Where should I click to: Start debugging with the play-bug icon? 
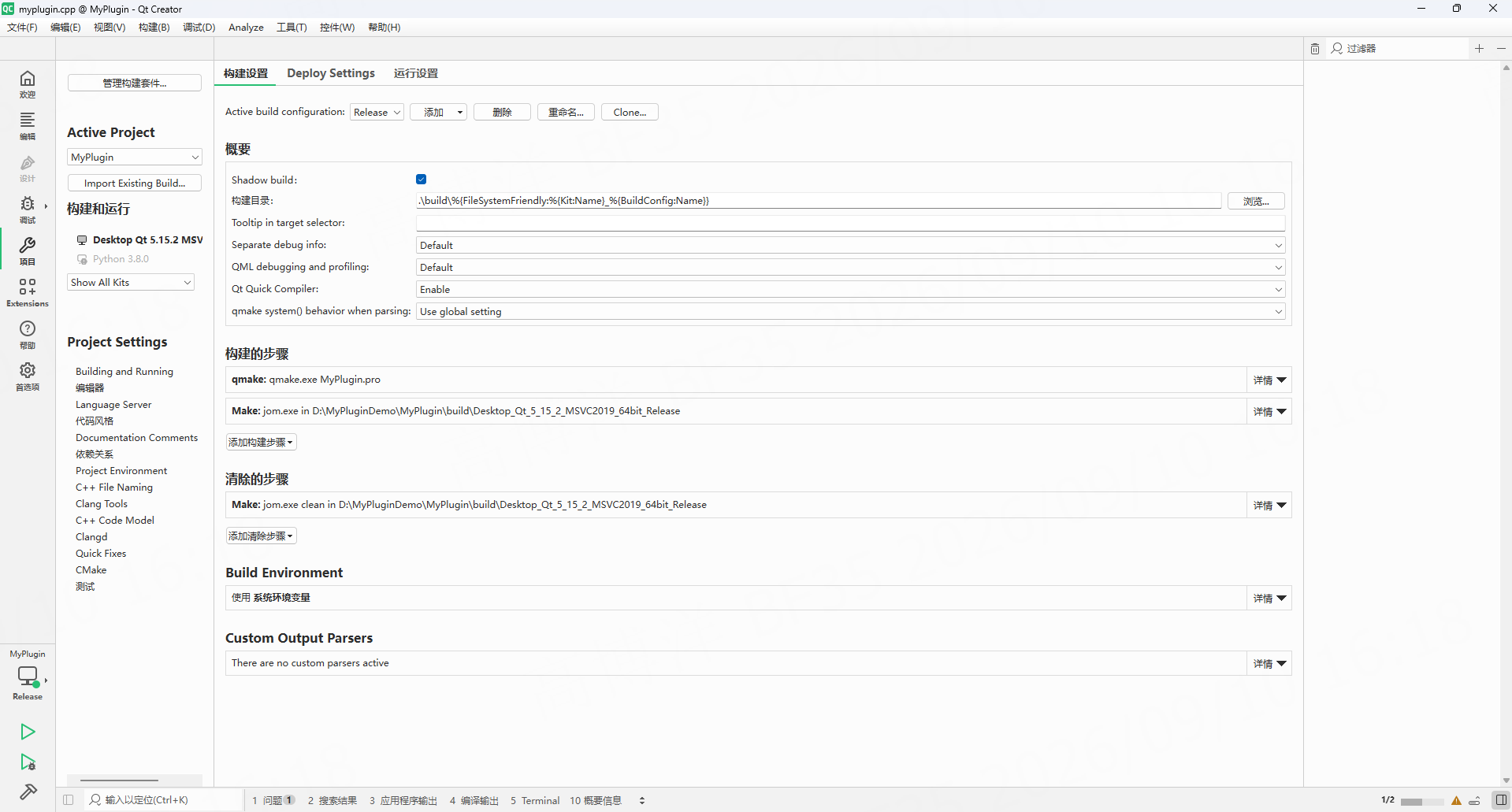tap(28, 762)
